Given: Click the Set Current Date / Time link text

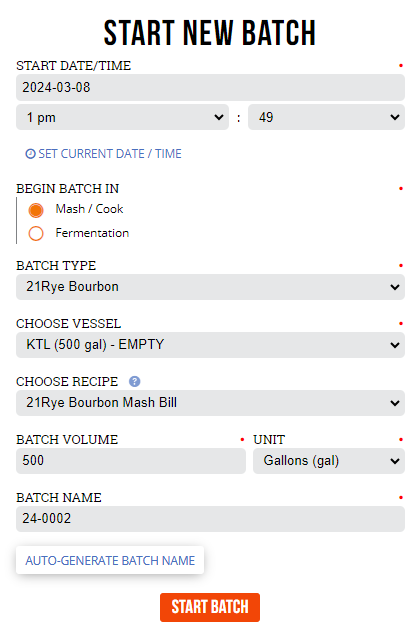Looking at the screenshot, I should (110, 154).
